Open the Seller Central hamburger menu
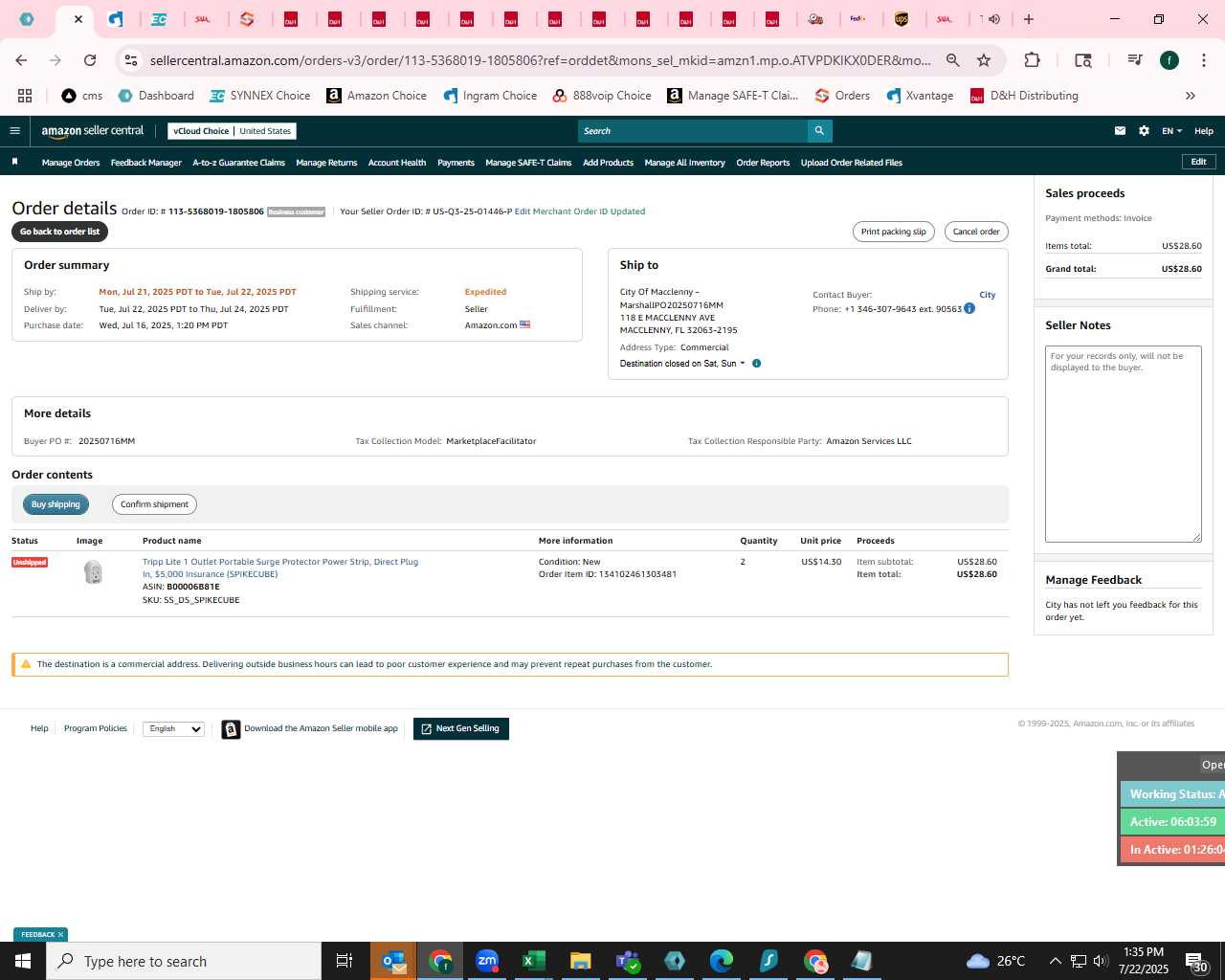 [x=14, y=131]
